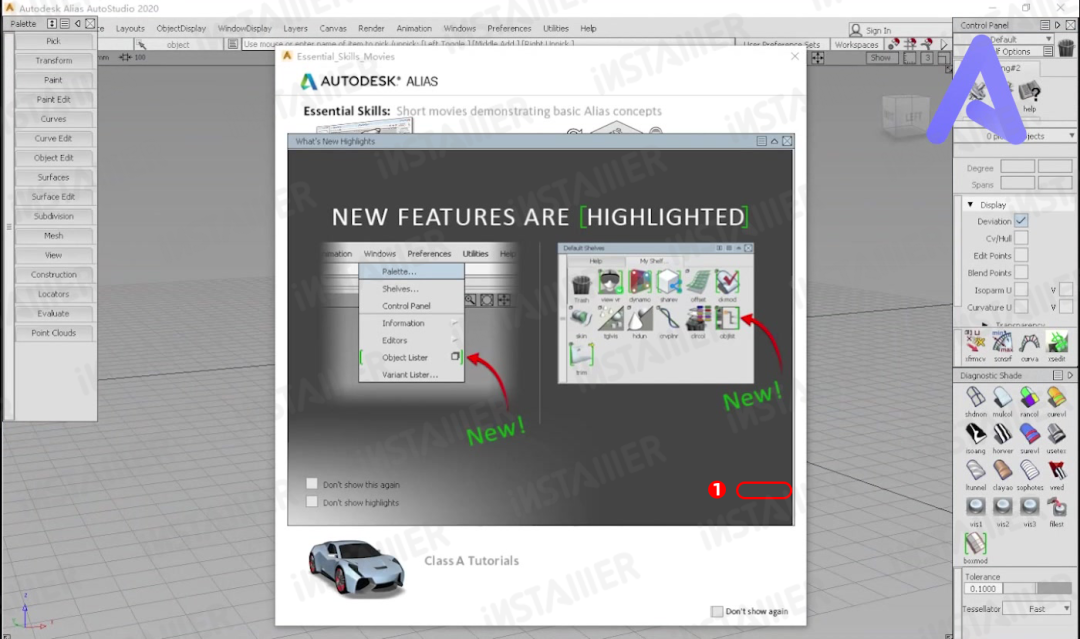This screenshot has width=1080, height=639.
Task: Select the filest file shader icon
Action: (1056, 507)
